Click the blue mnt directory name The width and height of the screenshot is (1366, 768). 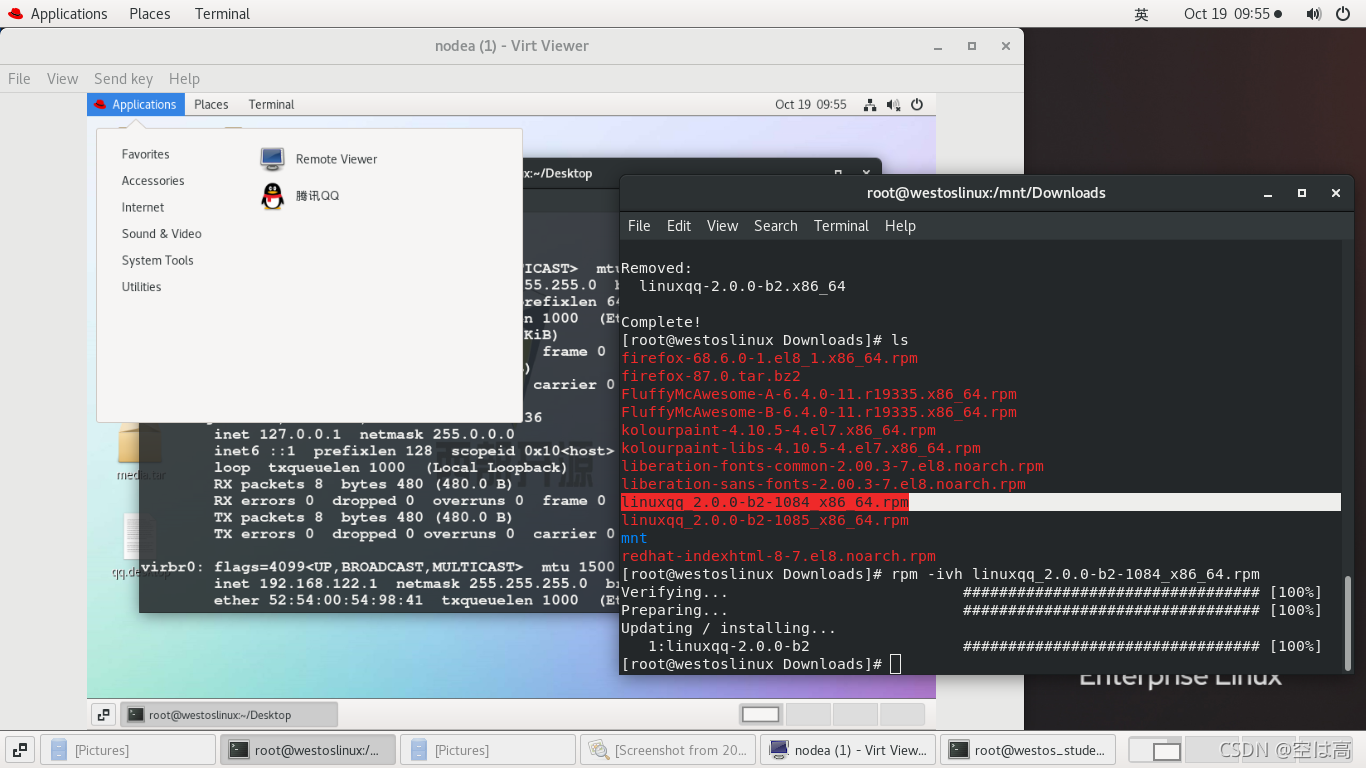[x=634, y=538]
